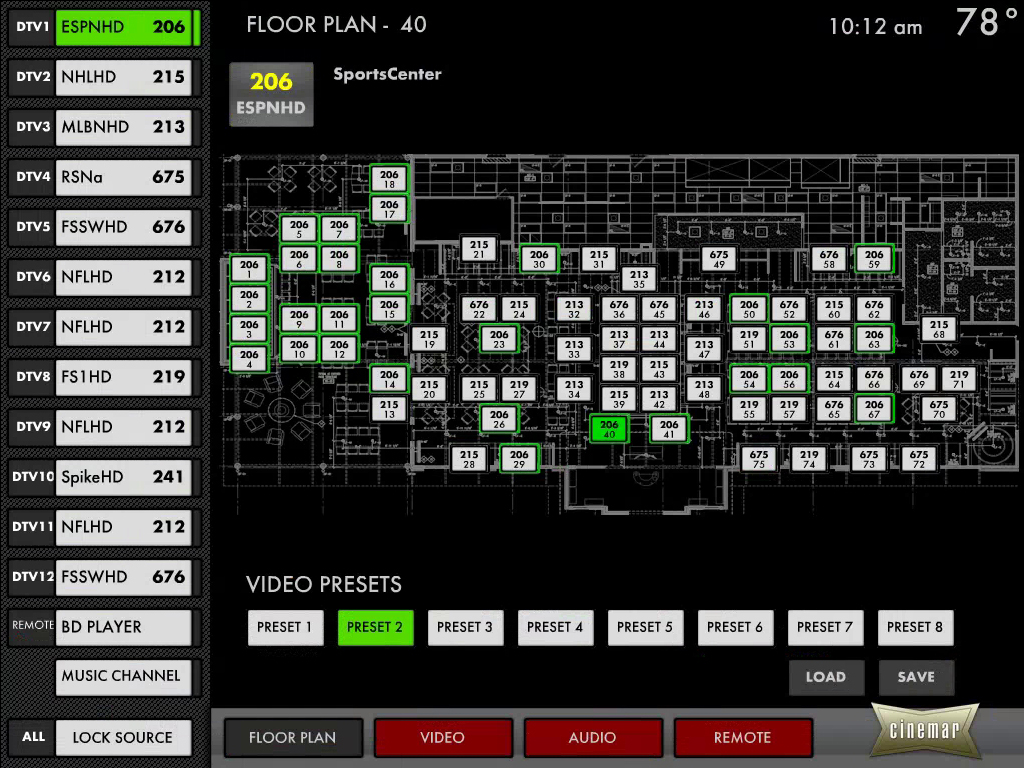Pick video PRESET 7

click(825, 628)
